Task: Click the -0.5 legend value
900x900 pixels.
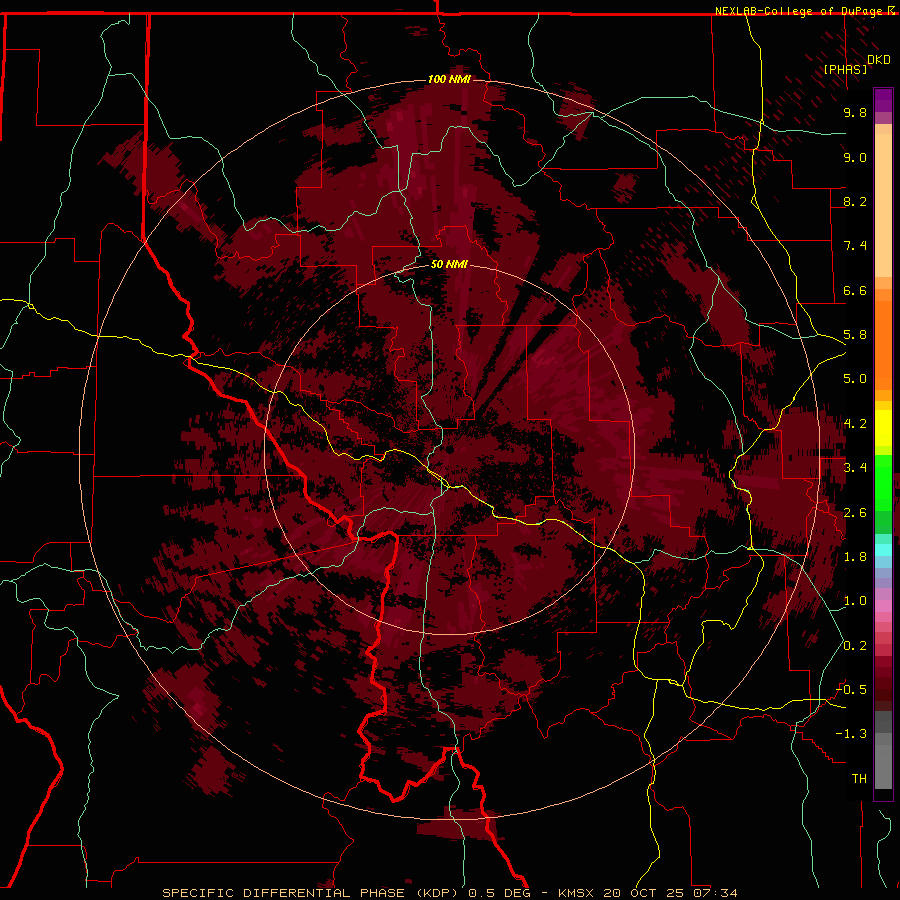Action: pos(851,690)
